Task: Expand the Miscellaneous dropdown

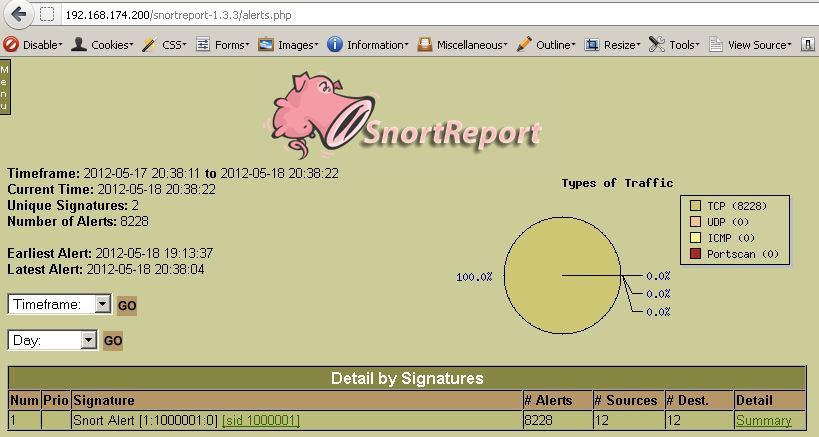Action: tap(472, 45)
